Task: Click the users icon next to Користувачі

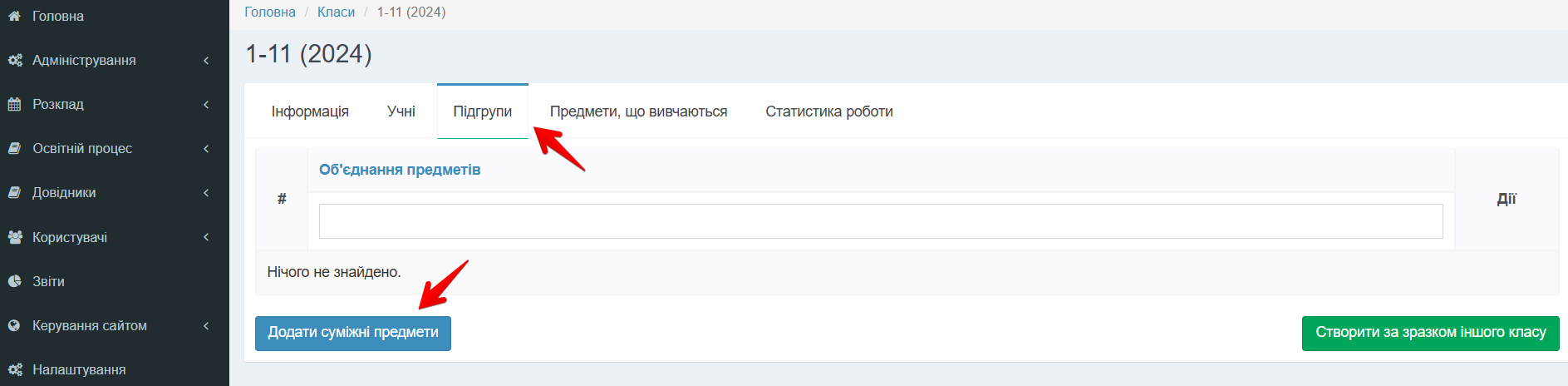Action: coord(15,237)
